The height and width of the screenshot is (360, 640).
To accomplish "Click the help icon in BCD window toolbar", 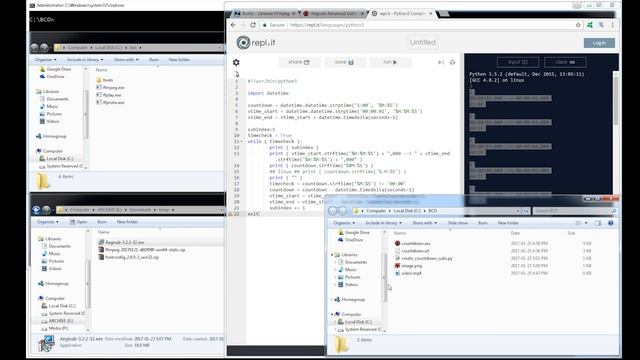I will click(611, 223).
